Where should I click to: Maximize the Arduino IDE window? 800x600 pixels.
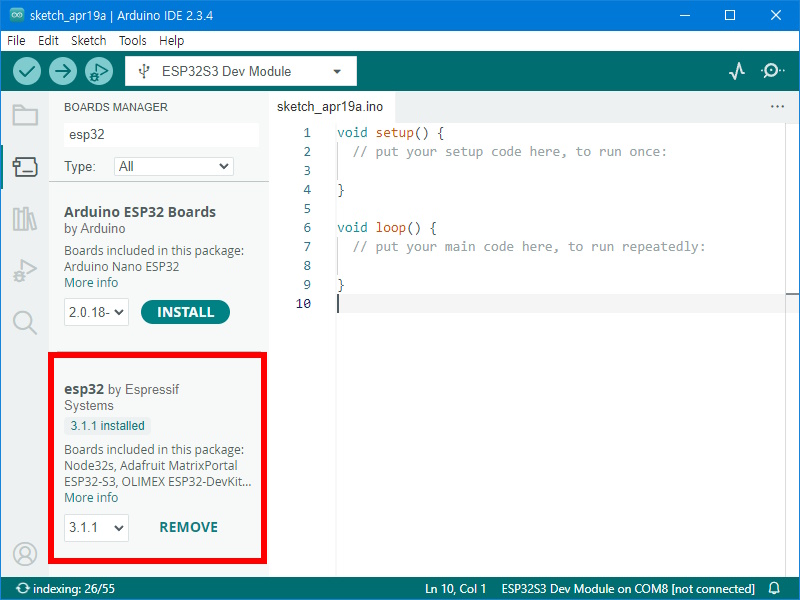730,15
